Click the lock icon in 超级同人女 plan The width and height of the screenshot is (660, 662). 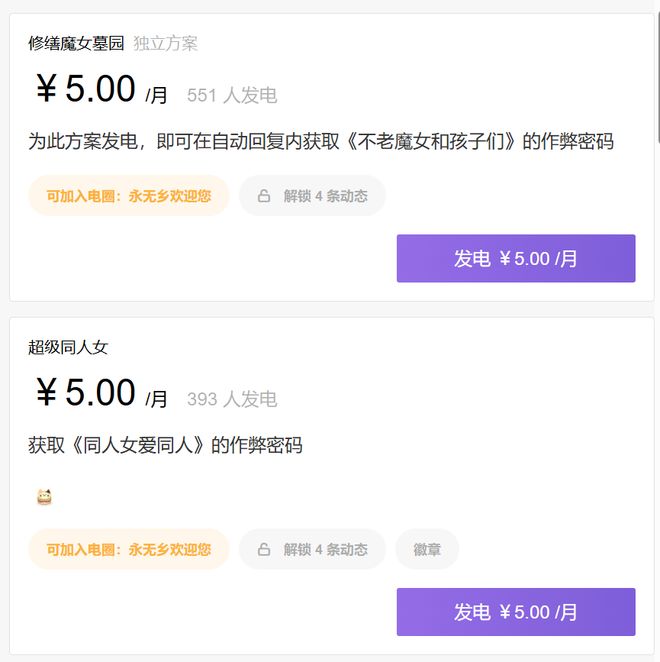click(x=264, y=550)
